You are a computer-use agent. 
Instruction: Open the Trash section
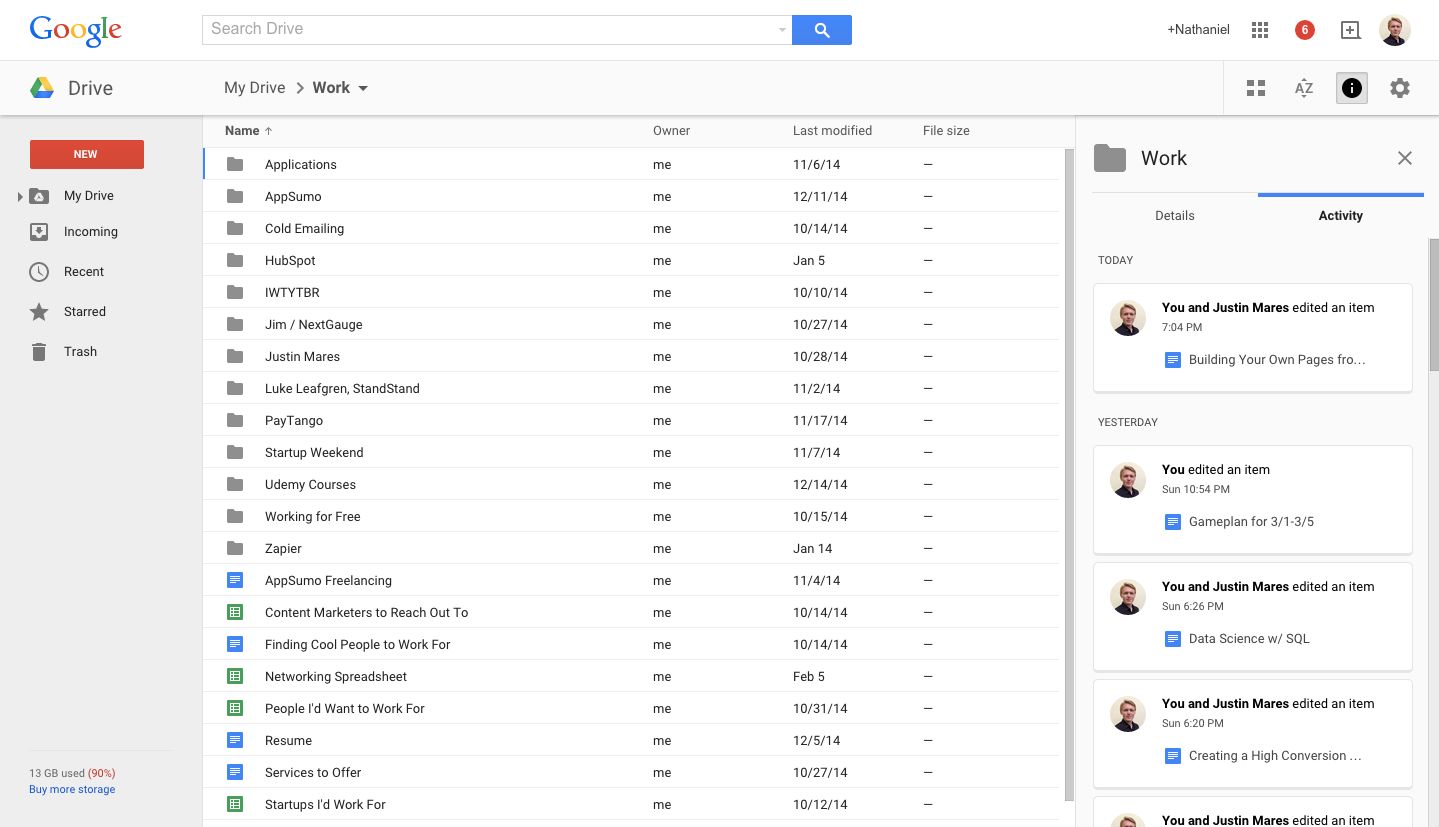(80, 351)
